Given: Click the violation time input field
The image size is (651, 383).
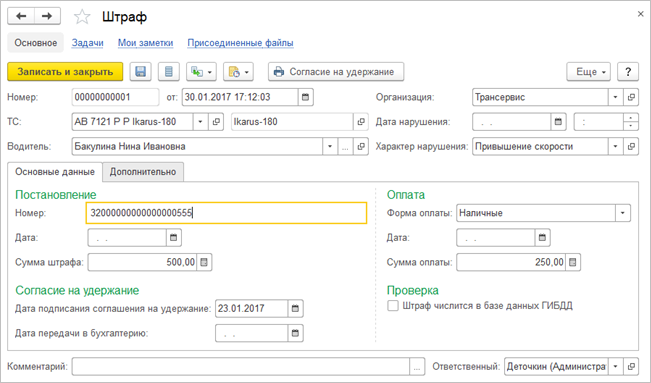Looking at the screenshot, I should (599, 122).
